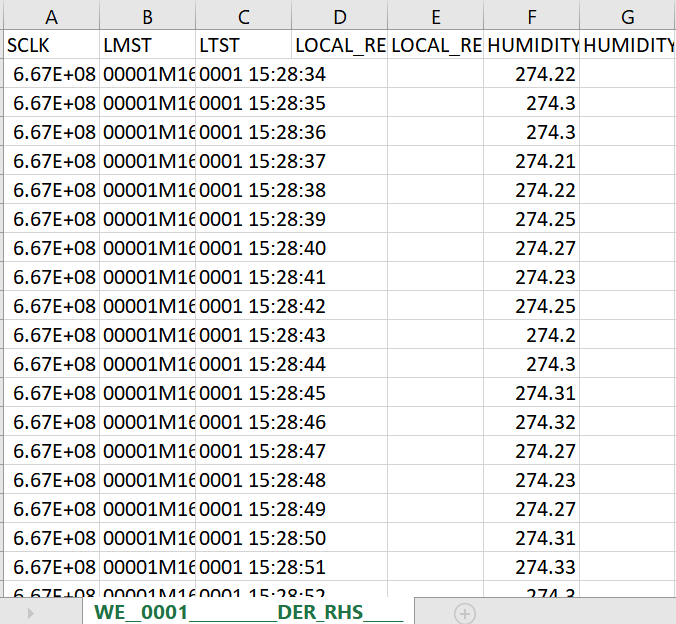The height and width of the screenshot is (624, 676).
Task: Select the cell 0001 15:28:40
Action: (x=244, y=248)
